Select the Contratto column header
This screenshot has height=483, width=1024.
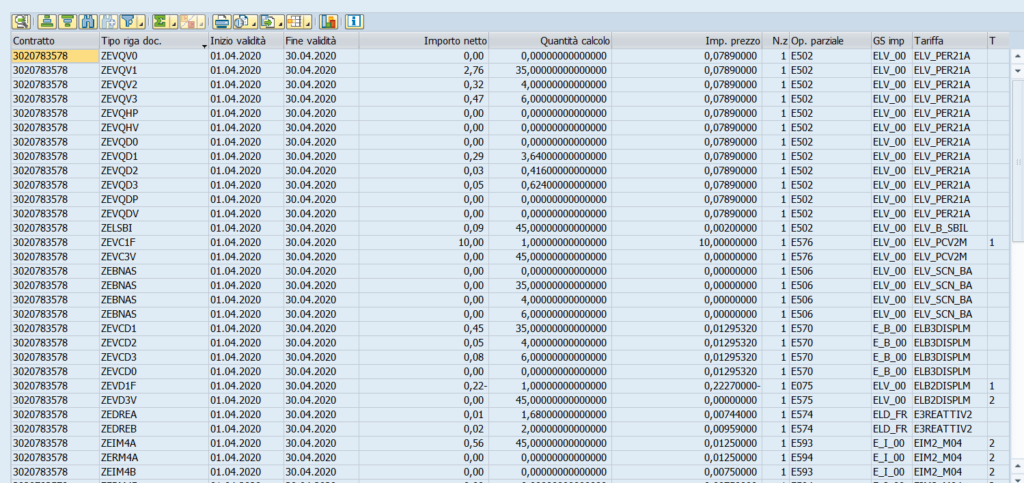pyautogui.click(x=55, y=40)
